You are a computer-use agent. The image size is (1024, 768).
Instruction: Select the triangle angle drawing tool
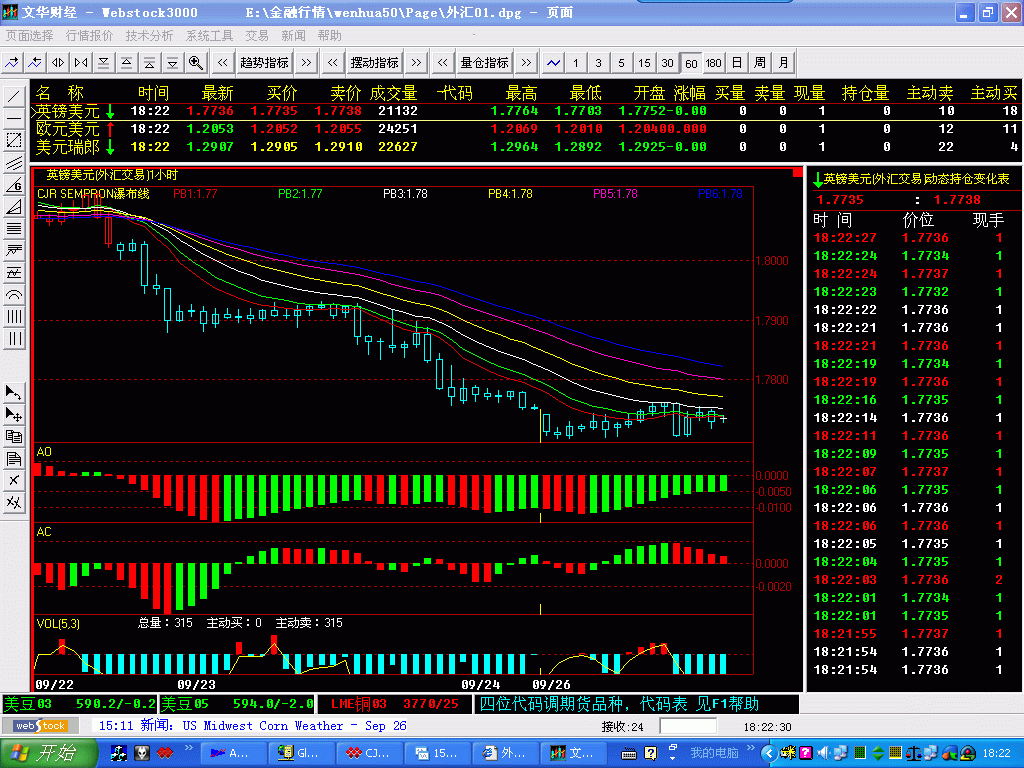[x=14, y=207]
